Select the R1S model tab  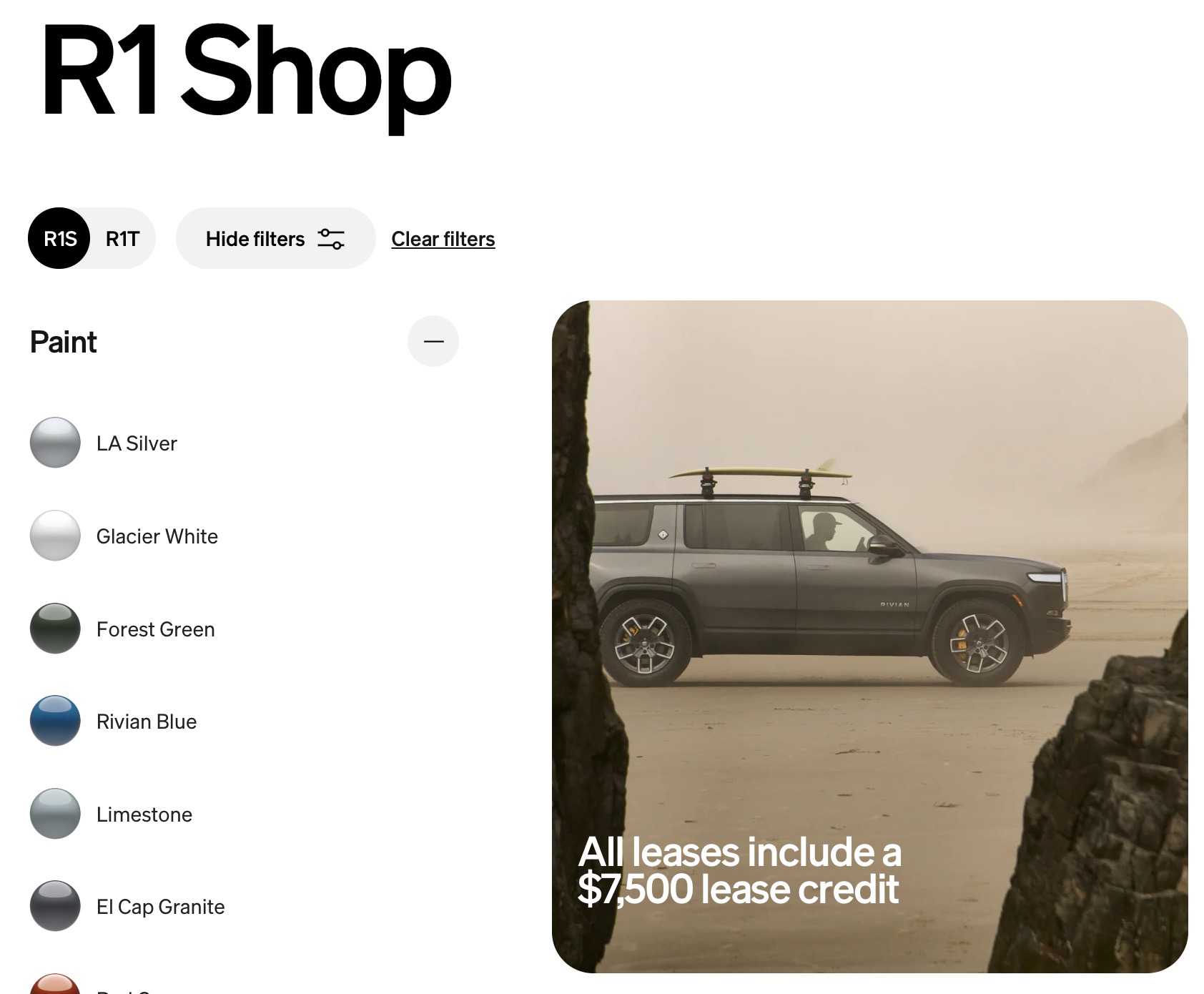59,238
